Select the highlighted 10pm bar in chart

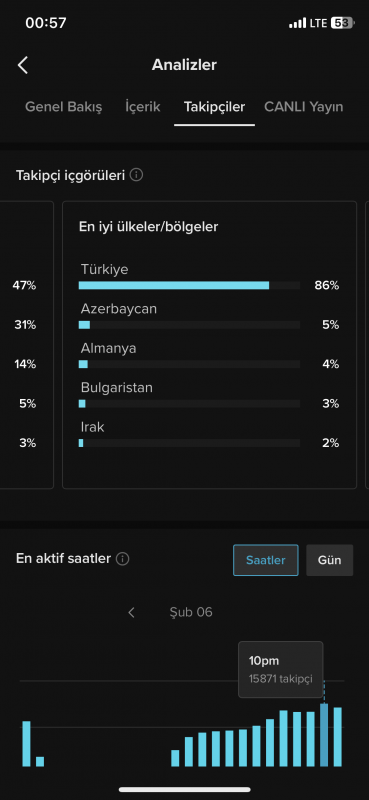(x=324, y=735)
